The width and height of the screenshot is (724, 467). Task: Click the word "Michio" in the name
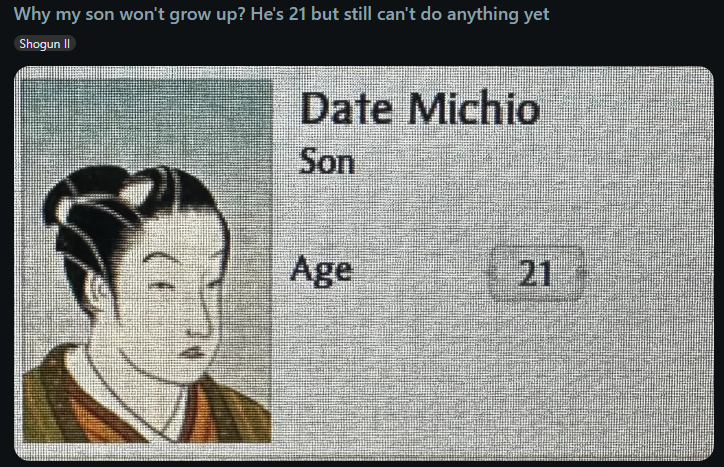point(473,109)
